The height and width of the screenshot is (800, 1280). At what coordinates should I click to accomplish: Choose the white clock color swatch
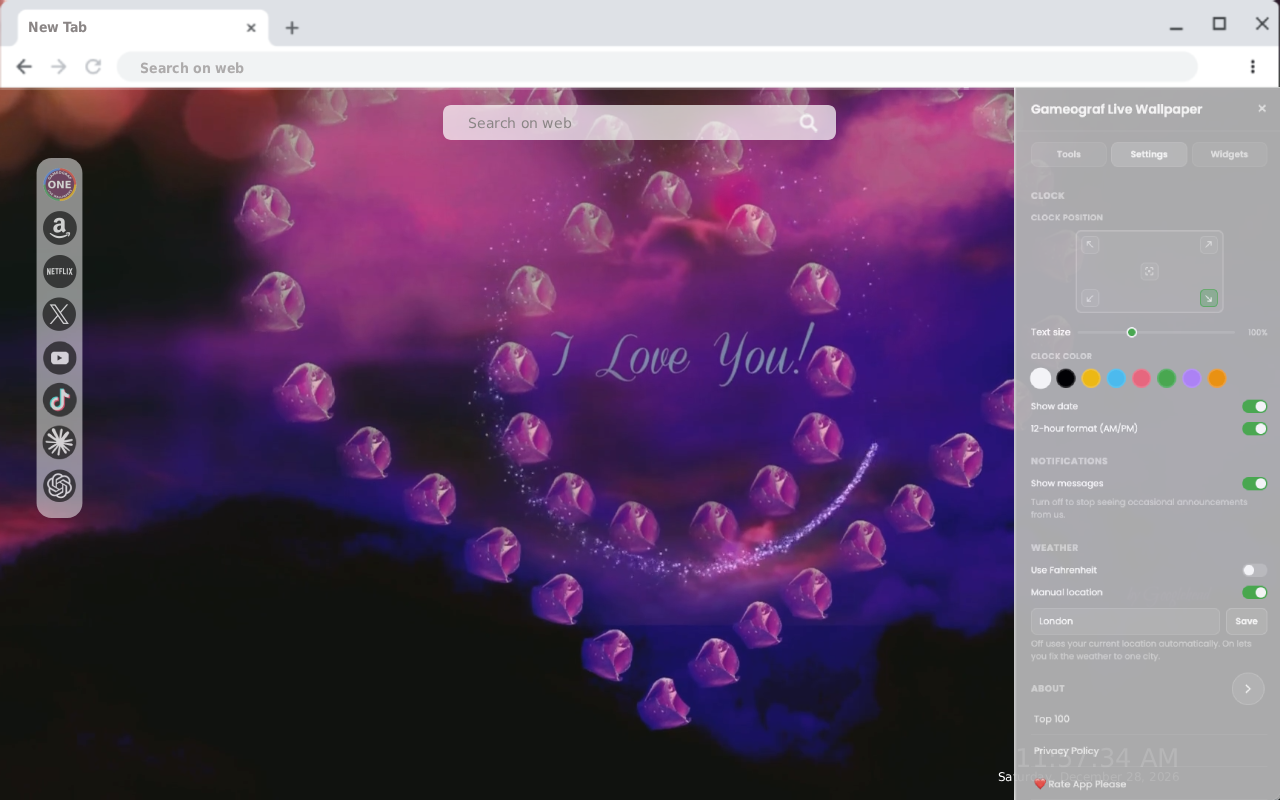tap(1041, 378)
